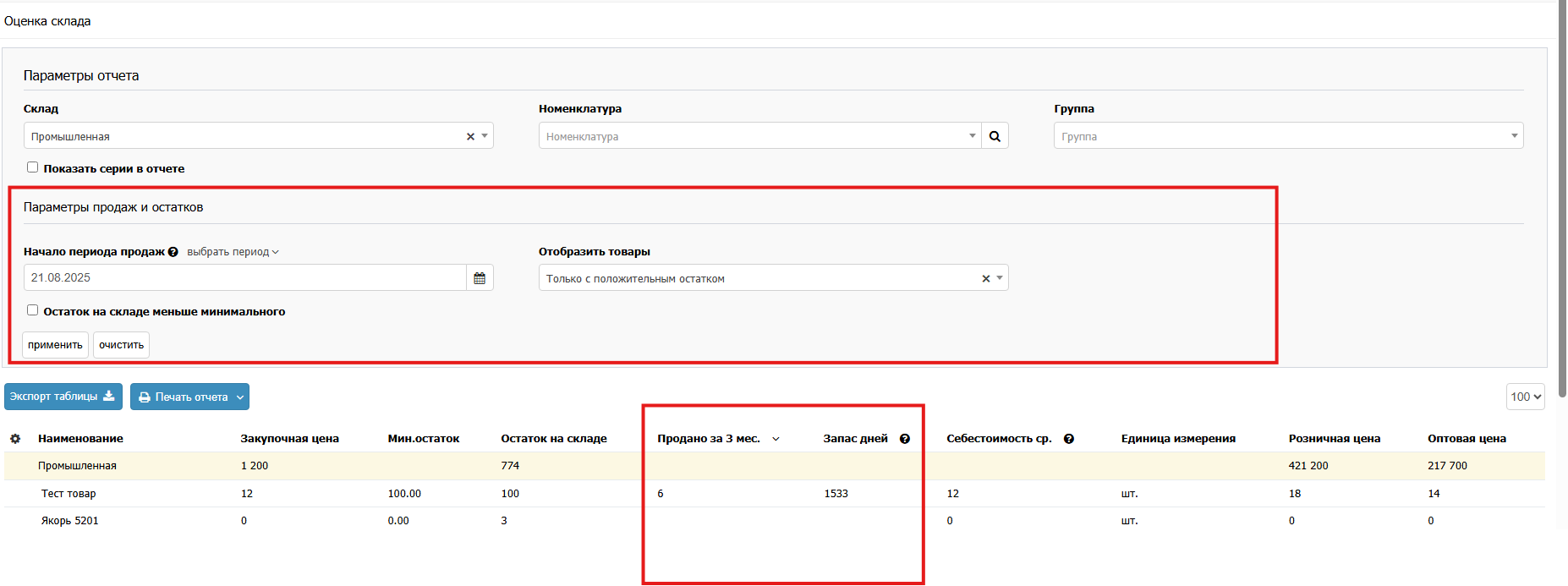The height and width of the screenshot is (586, 1568).
Task: Expand the выбрать период menu
Action: click(233, 252)
